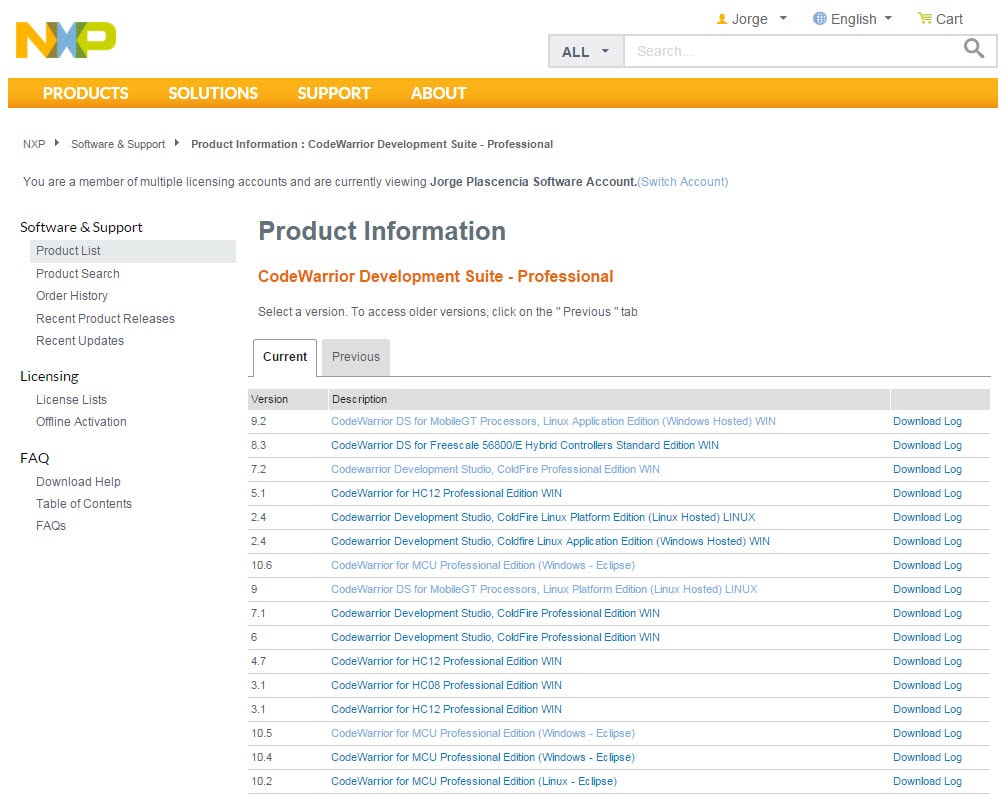Open CodeWarrior for HC08 Professional Edition WIN
The width and height of the screenshot is (1007, 805).
click(446, 686)
